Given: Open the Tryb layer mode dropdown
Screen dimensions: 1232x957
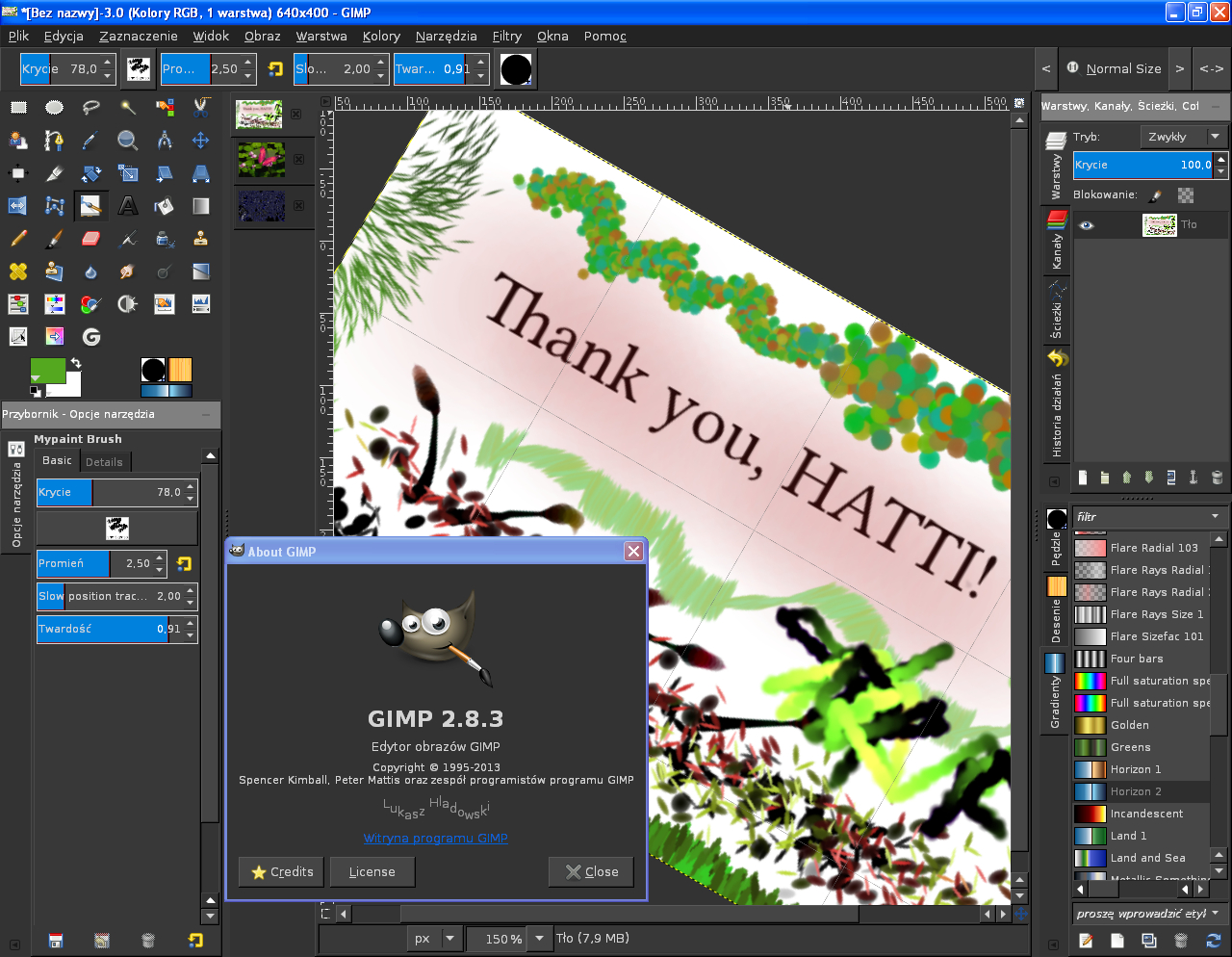Looking at the screenshot, I should click(x=1183, y=137).
